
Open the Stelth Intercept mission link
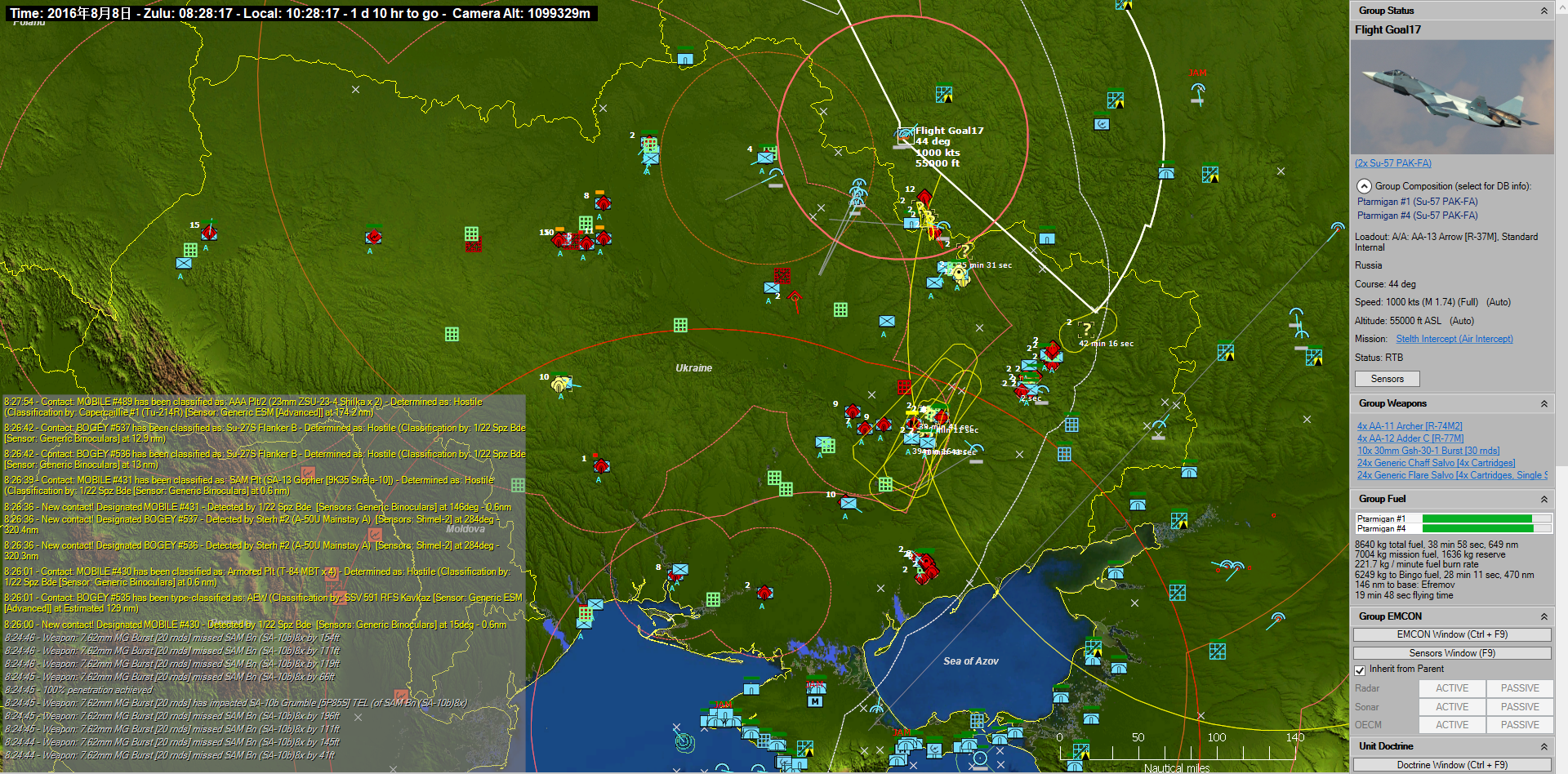tap(1454, 339)
